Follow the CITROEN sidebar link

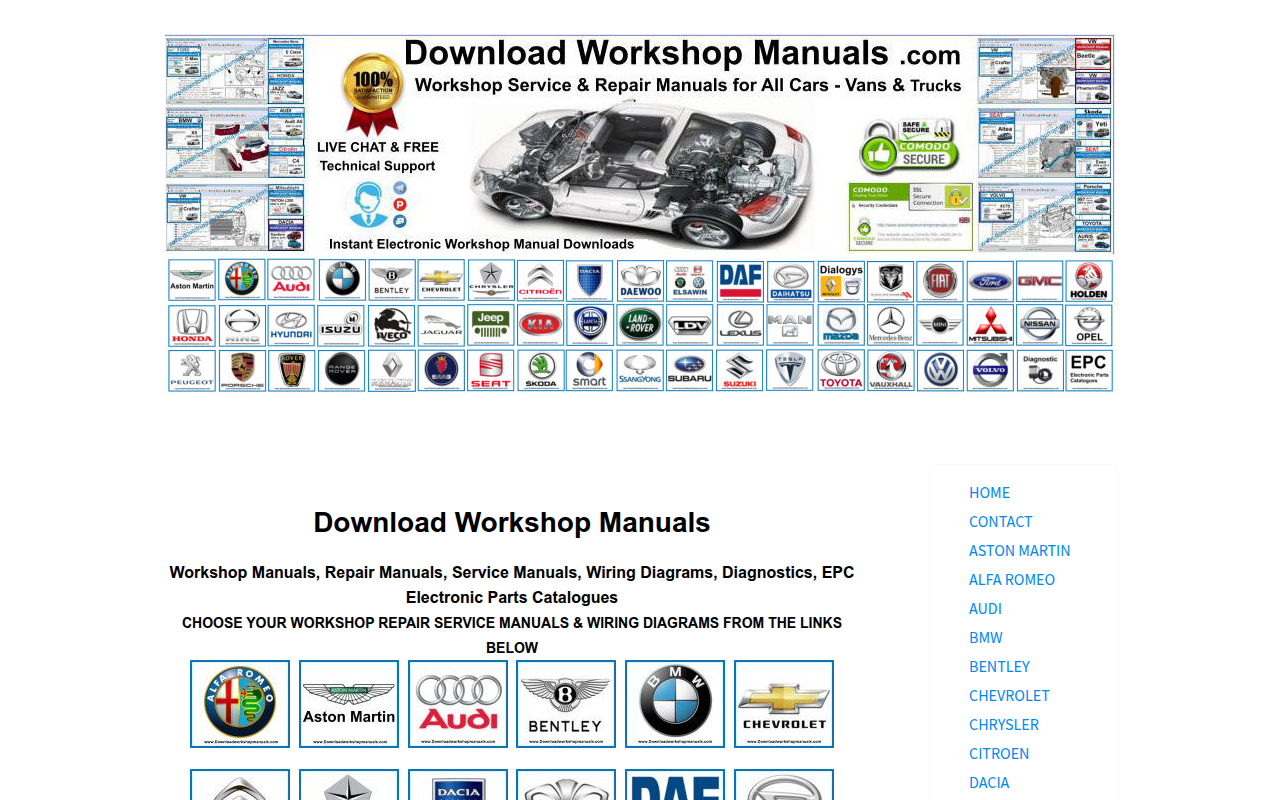point(999,753)
